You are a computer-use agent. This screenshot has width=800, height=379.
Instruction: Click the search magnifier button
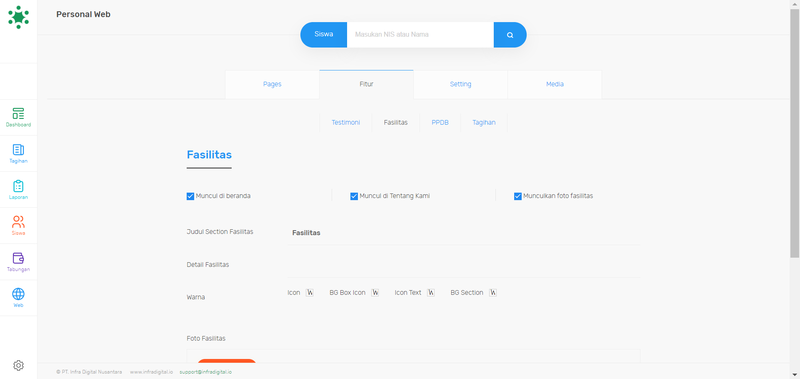point(510,35)
